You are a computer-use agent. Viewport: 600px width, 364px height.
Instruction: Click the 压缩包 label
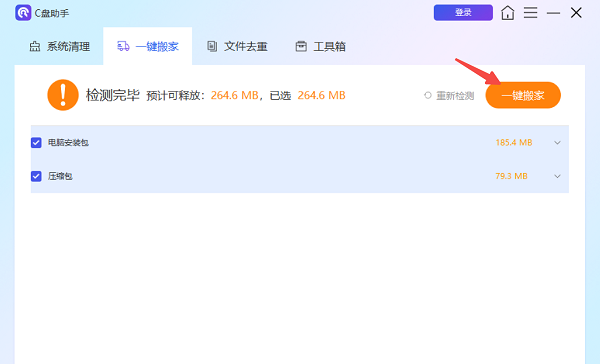[x=60, y=176]
